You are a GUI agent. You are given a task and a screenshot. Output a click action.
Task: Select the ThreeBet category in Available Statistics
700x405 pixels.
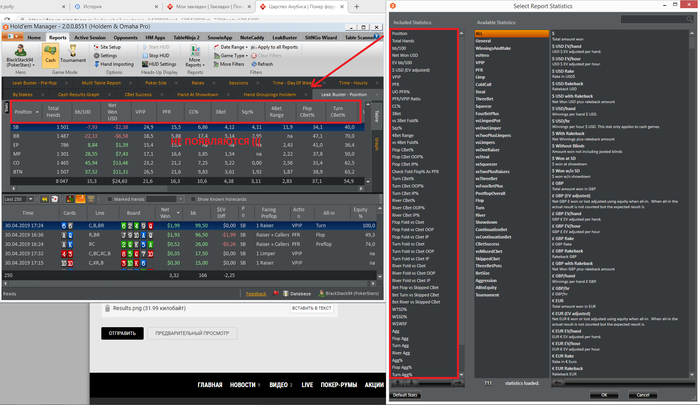coord(484,99)
